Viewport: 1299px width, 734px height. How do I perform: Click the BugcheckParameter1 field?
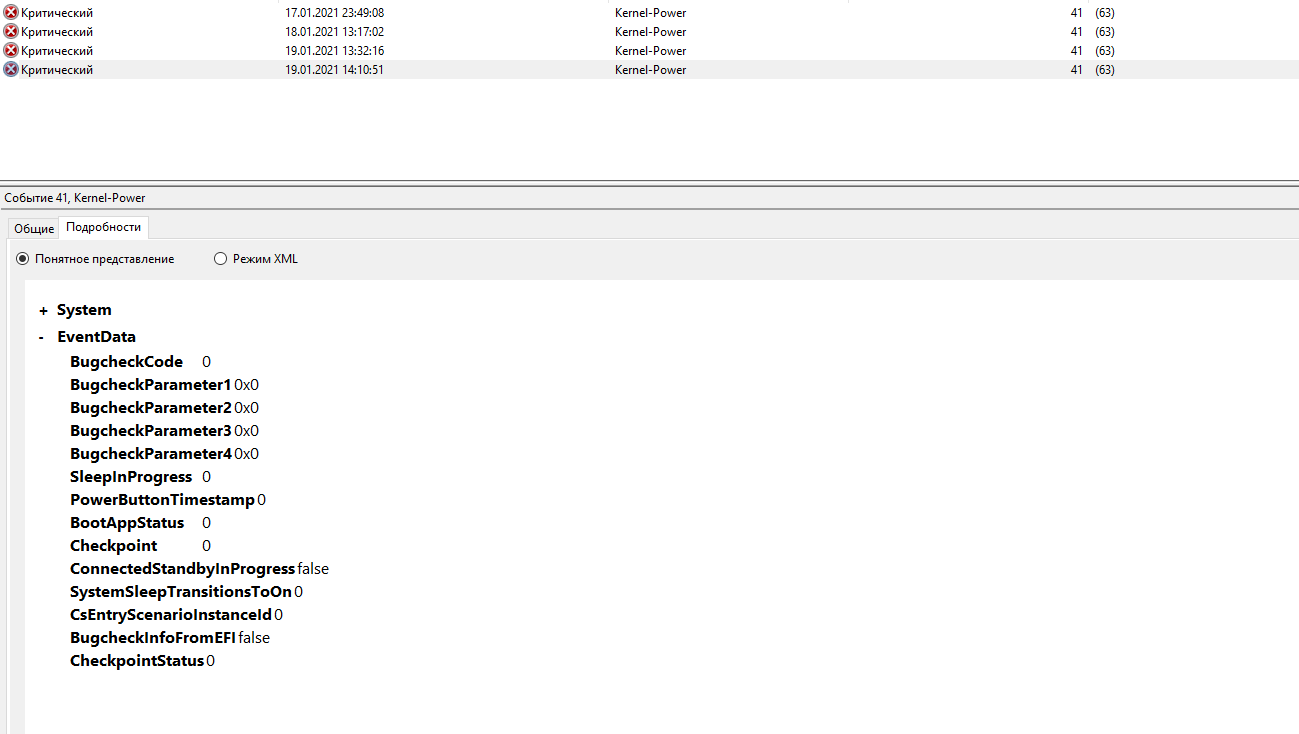tap(164, 385)
